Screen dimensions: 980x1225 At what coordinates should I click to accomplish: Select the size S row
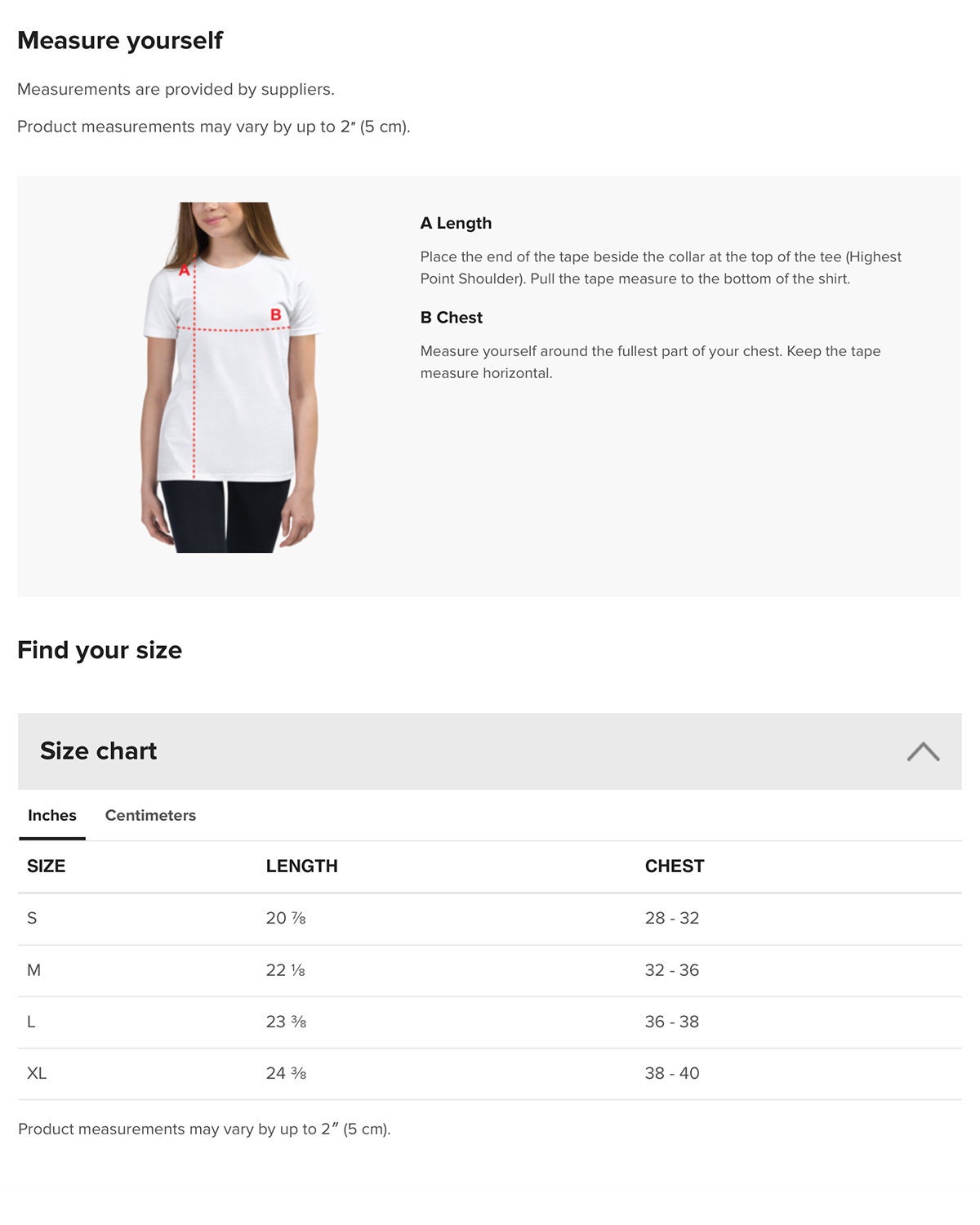point(489,919)
